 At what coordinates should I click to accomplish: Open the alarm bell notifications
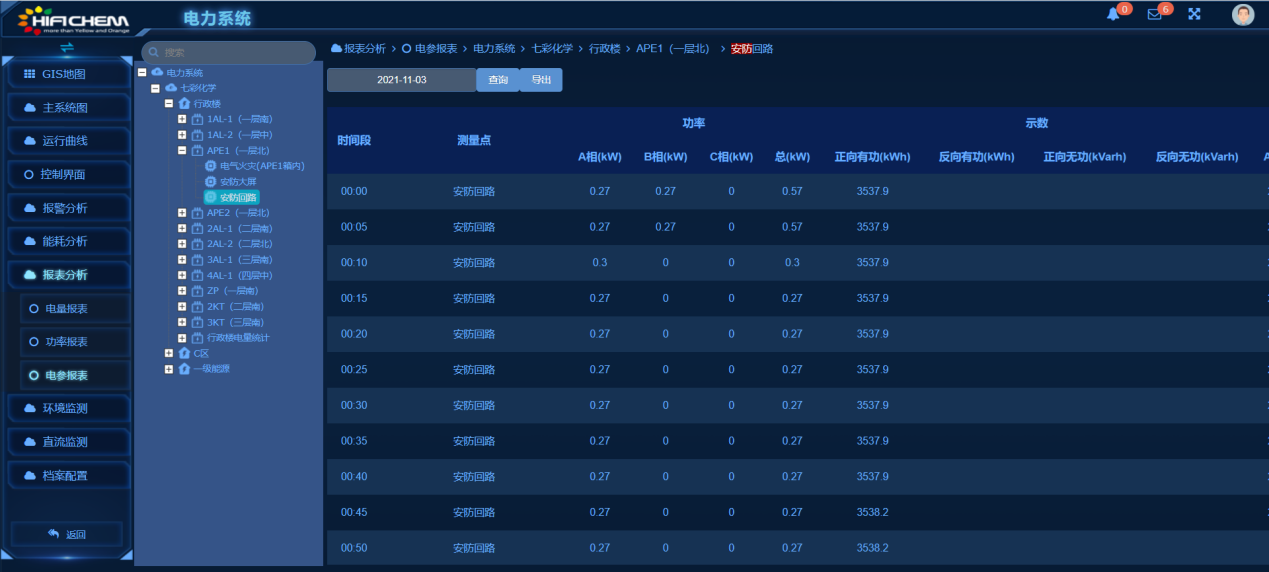tap(1113, 14)
